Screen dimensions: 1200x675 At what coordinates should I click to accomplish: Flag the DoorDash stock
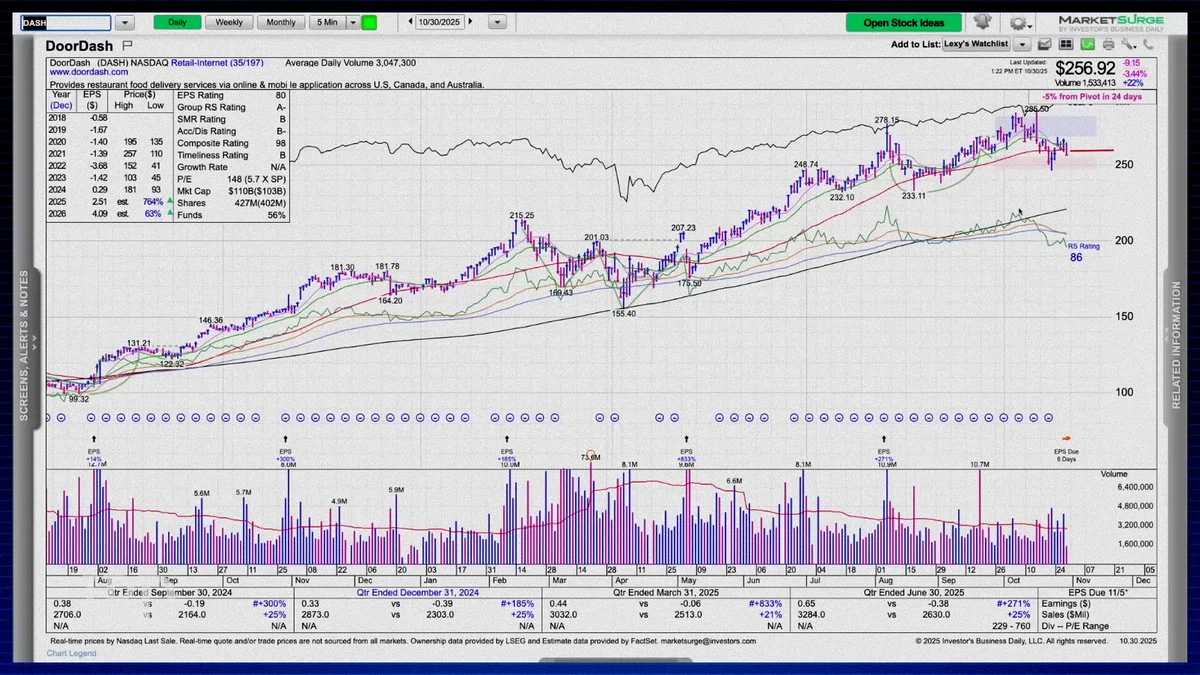(127, 46)
